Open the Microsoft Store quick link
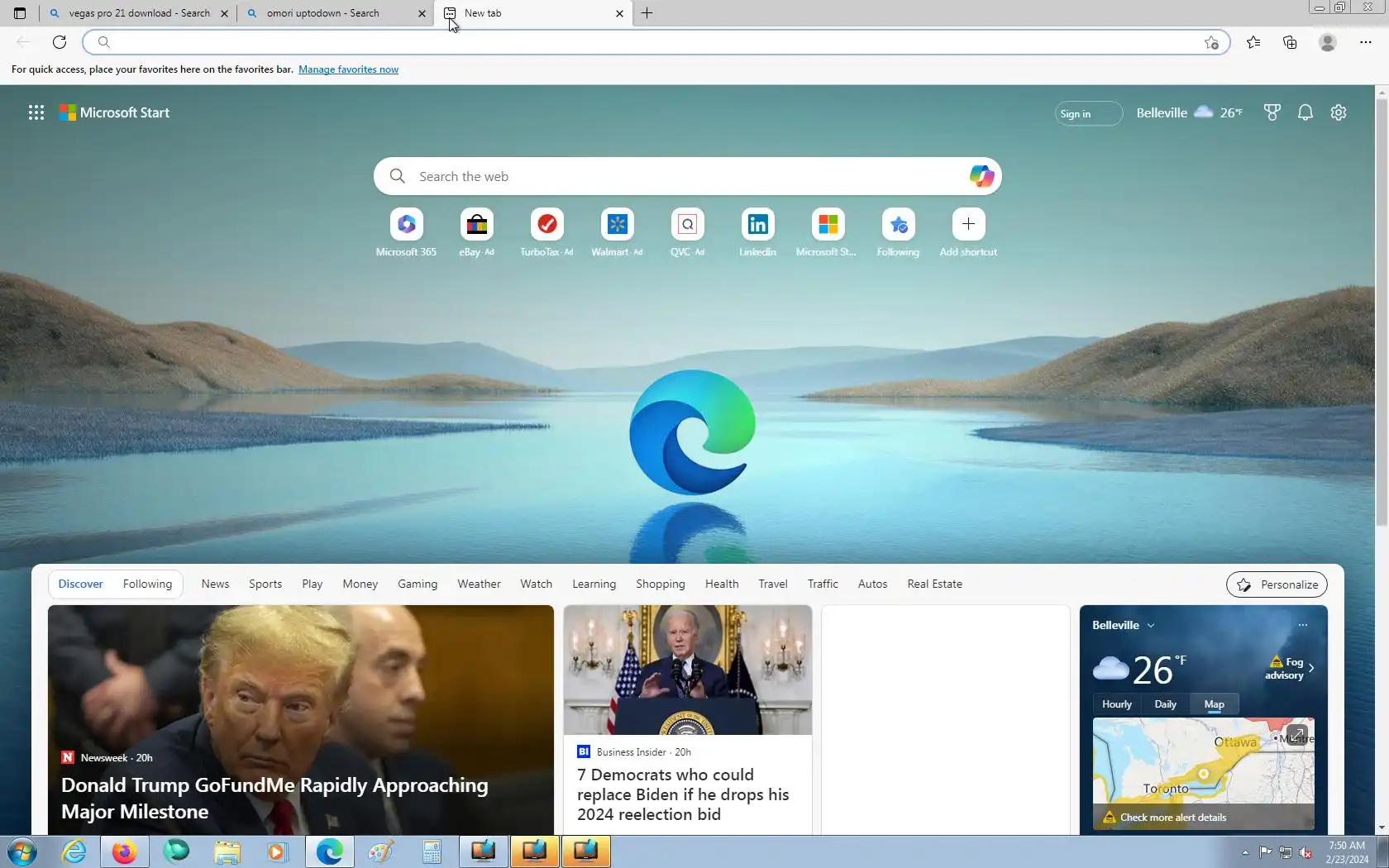The width and height of the screenshot is (1389, 868). pos(828,232)
